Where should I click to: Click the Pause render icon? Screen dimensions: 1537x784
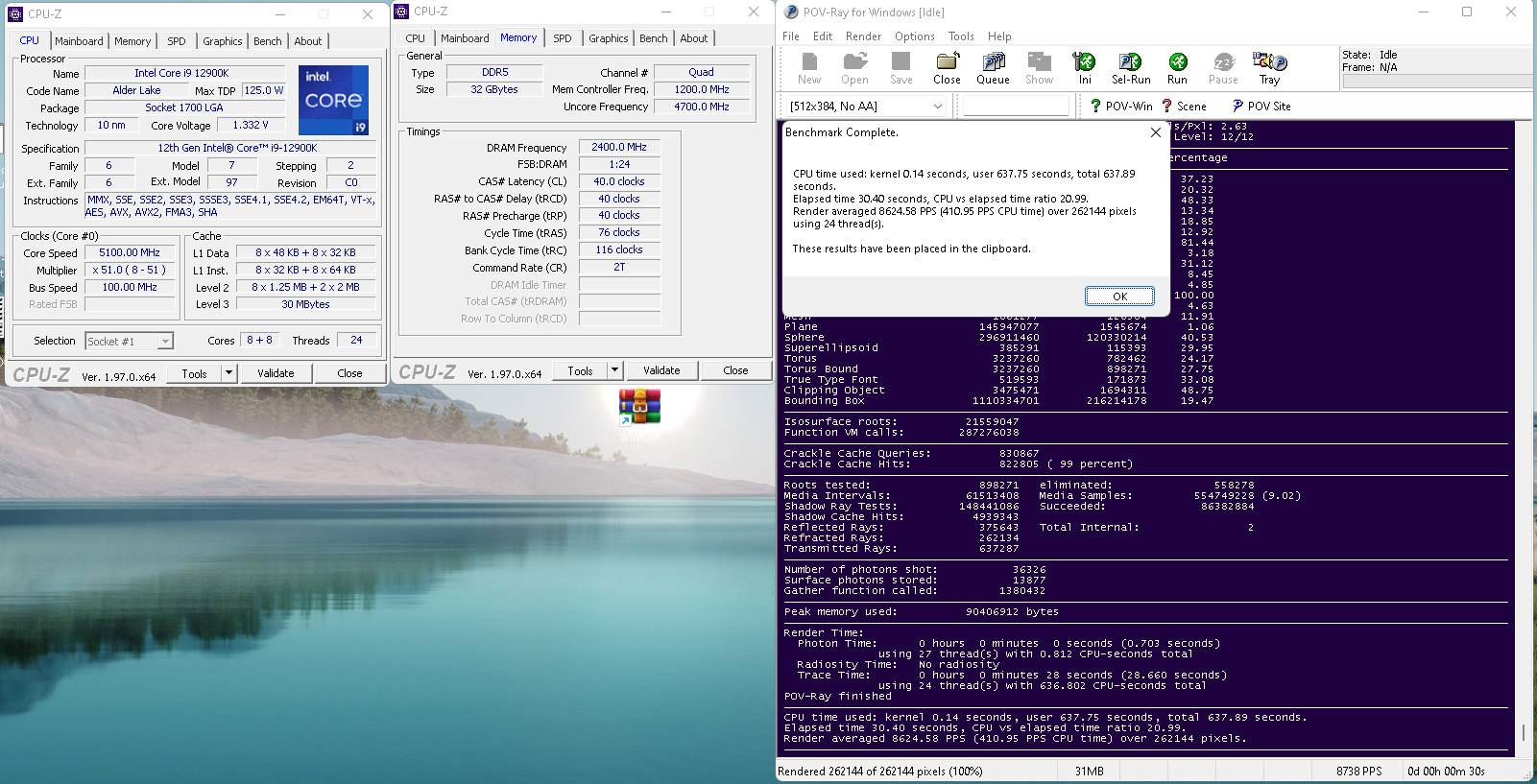[x=1223, y=62]
